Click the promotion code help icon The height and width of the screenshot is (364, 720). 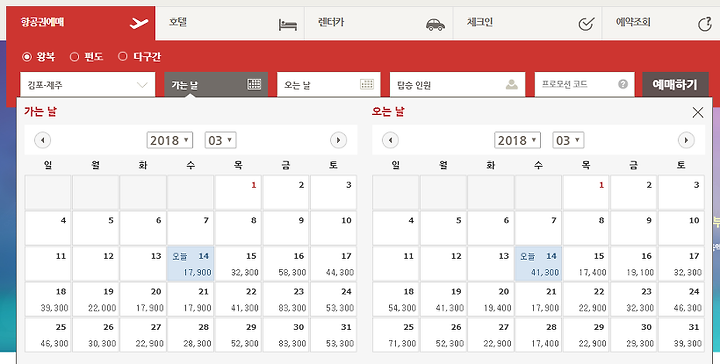click(623, 84)
